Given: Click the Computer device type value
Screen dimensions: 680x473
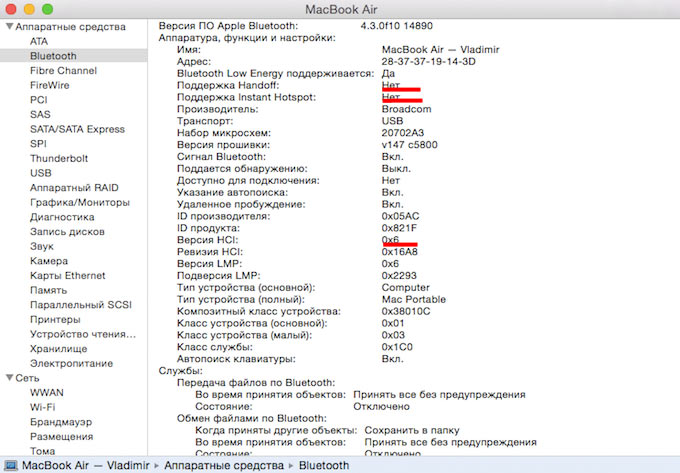Looking at the screenshot, I should [405, 287].
